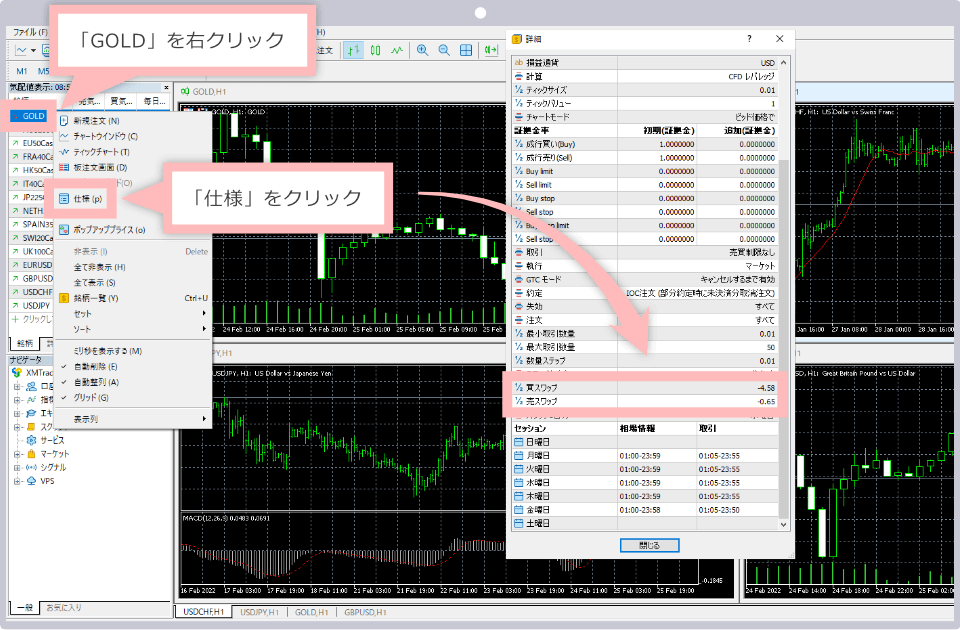This screenshot has width=960, height=630.
Task: Click the 閉じる button in dialog
Action: 650,545
